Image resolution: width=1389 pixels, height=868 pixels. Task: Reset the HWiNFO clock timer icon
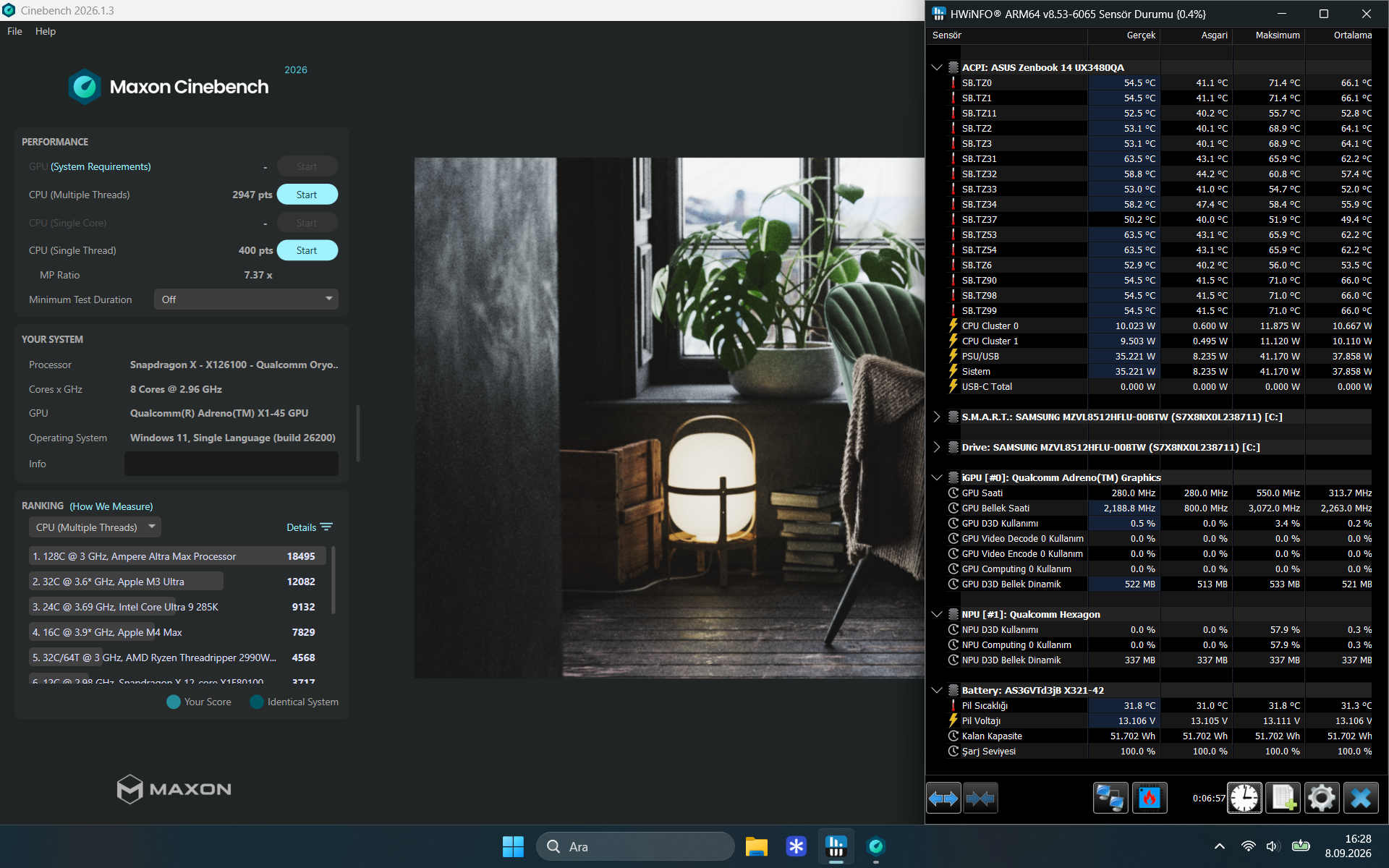(x=1244, y=798)
